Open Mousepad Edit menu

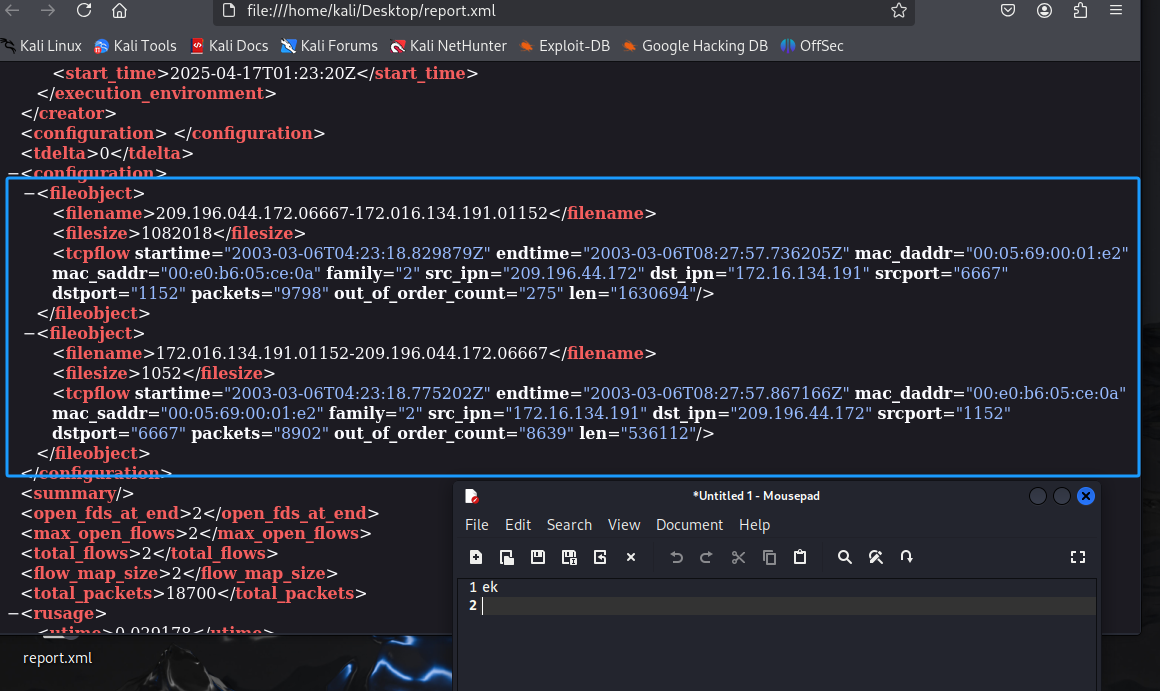518,525
